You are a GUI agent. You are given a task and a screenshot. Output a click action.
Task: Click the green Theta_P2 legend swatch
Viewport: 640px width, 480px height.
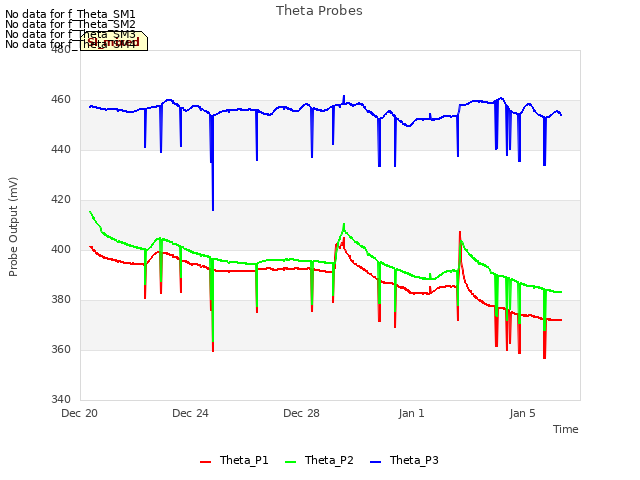(x=290, y=462)
